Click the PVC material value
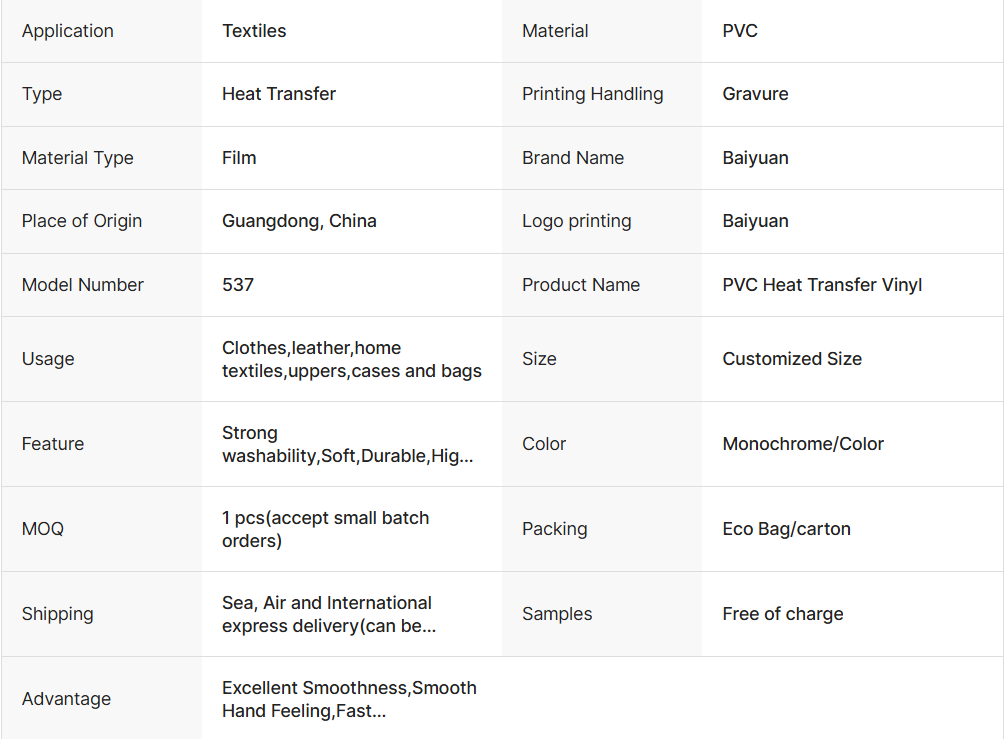Screen dimensions: 1005x739 (740, 31)
